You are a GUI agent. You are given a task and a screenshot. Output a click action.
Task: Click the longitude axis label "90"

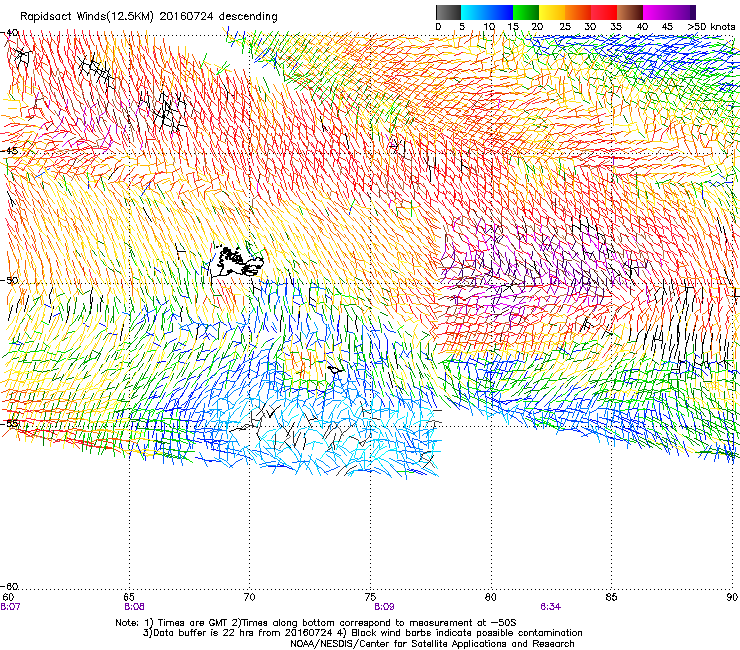coord(732,597)
